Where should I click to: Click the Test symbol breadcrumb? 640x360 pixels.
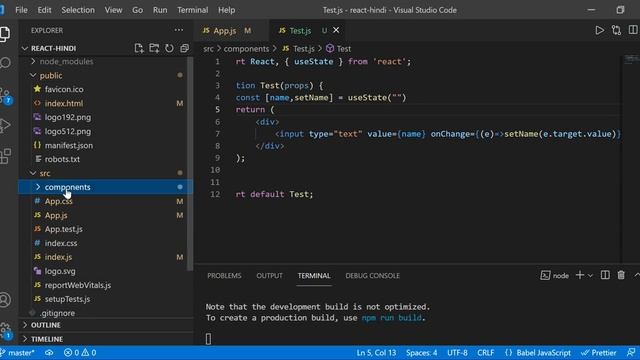[x=339, y=49]
